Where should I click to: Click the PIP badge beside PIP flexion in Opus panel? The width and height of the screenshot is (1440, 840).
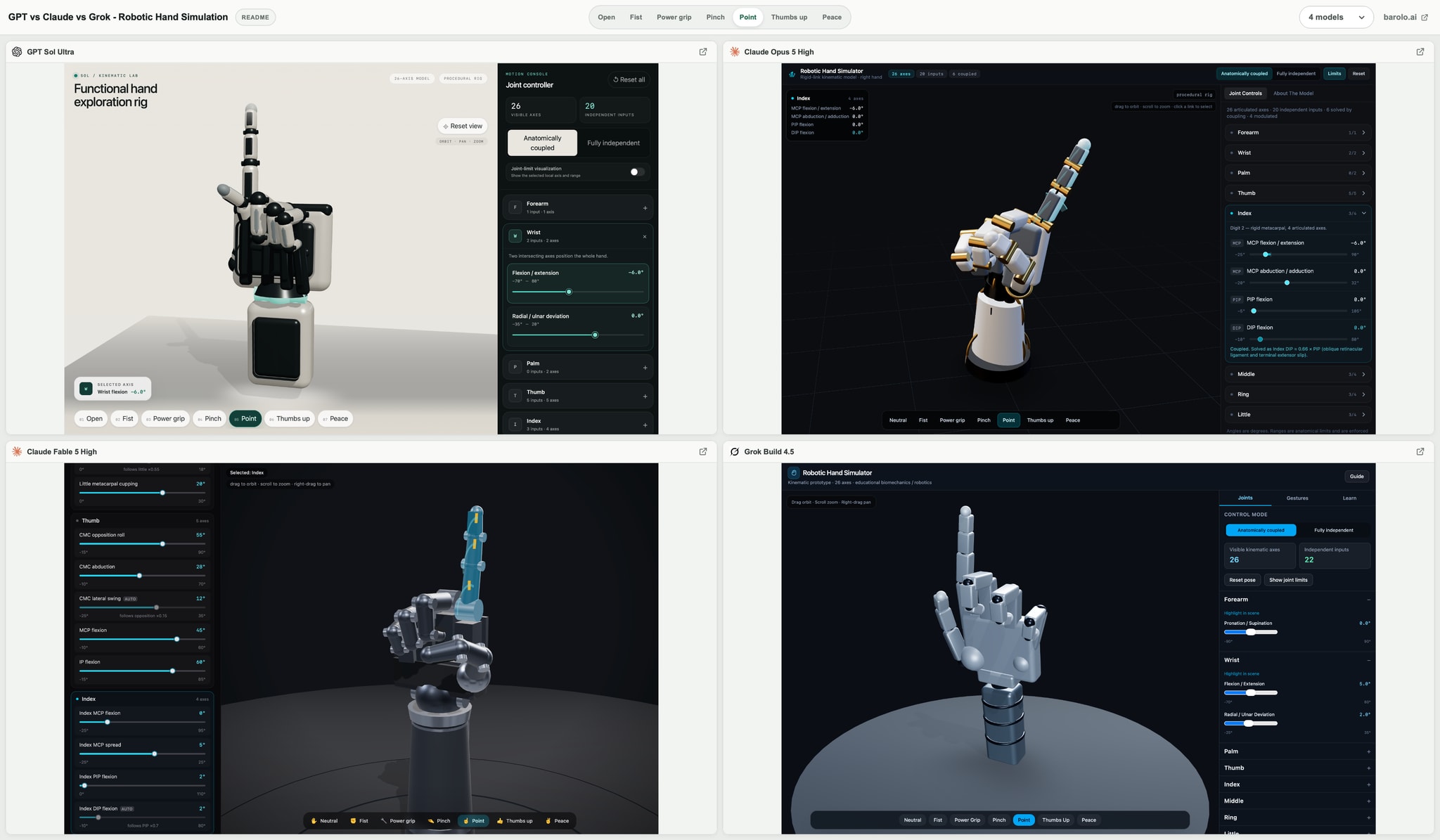1237,299
